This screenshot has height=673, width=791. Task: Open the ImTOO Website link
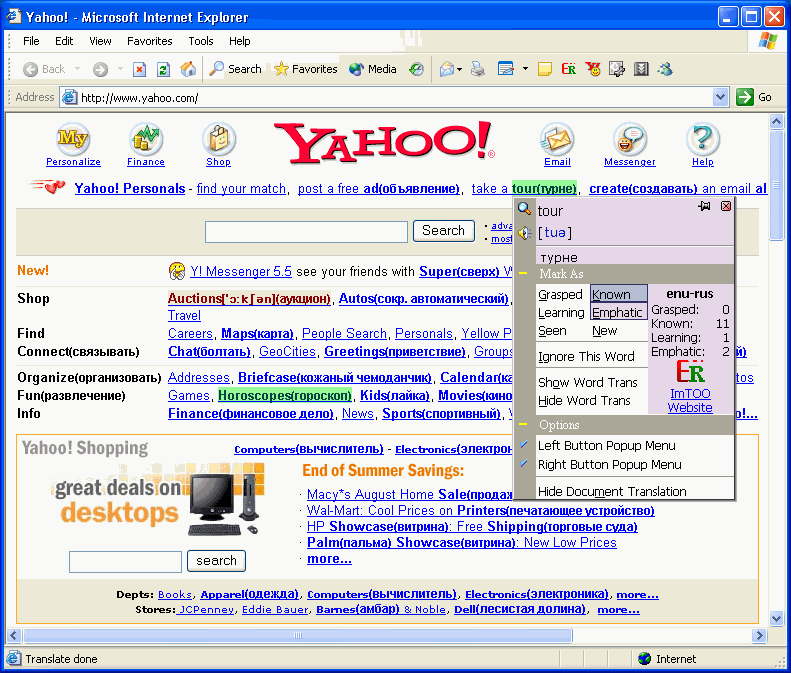tap(690, 401)
